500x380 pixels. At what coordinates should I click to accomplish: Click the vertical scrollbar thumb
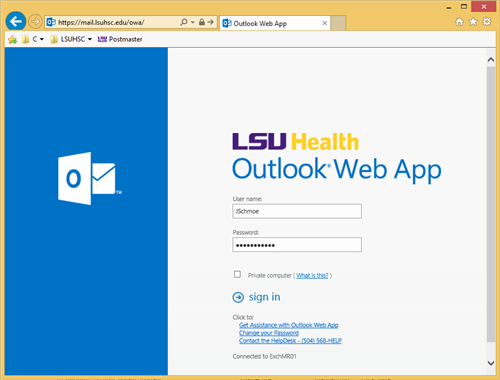(x=491, y=204)
